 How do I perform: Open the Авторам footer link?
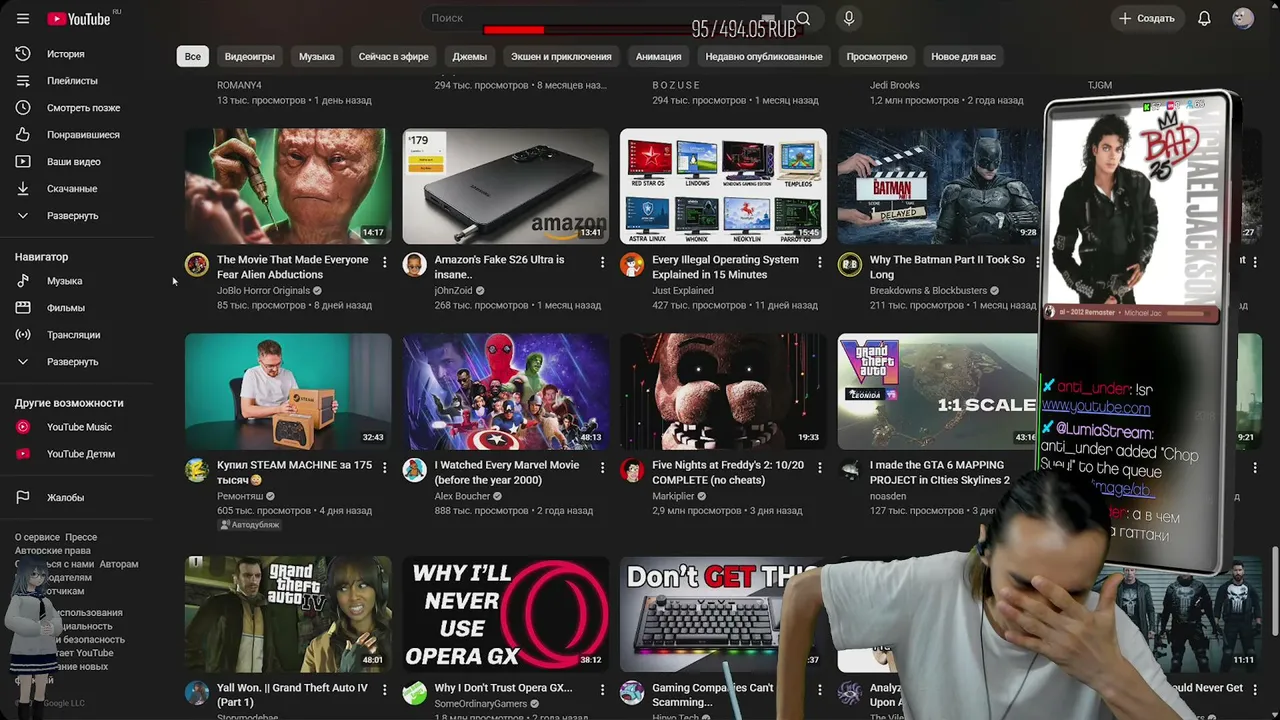(119, 564)
